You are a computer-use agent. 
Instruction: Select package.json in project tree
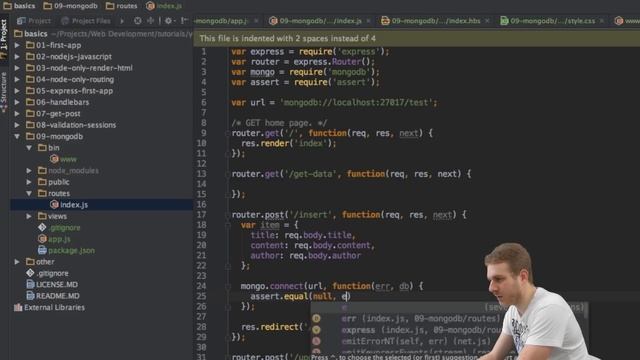pos(66,251)
